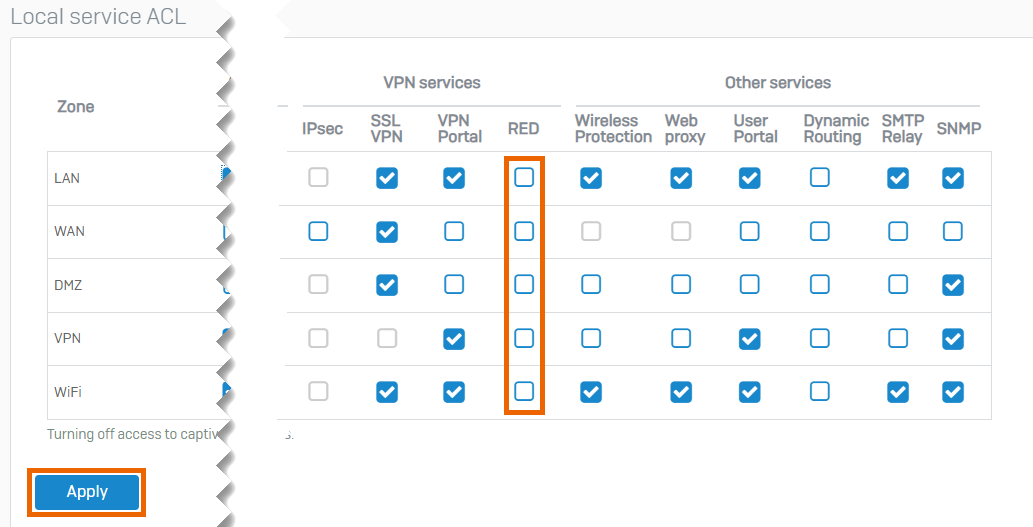Click the Apply button
This screenshot has height=527, width=1033.
[x=87, y=492]
